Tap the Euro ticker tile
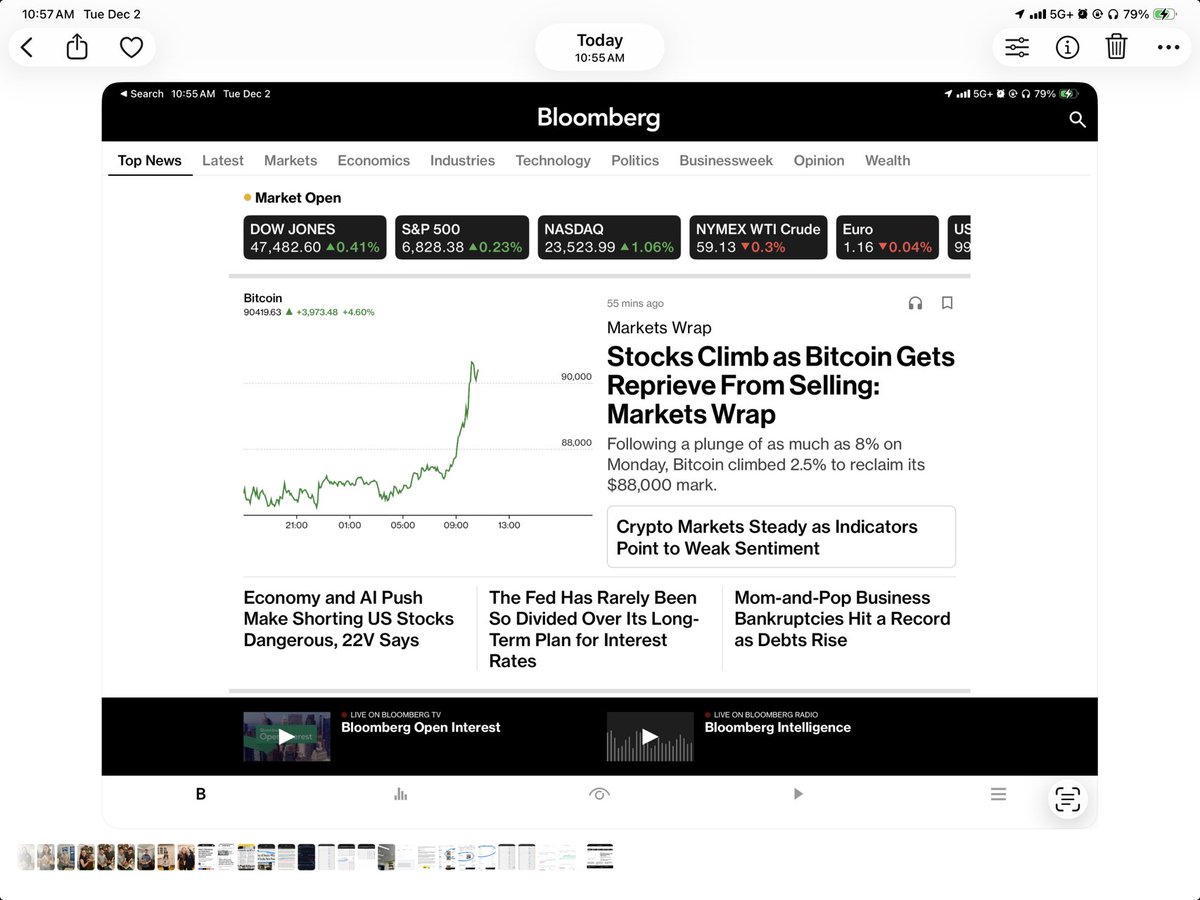 (x=887, y=238)
